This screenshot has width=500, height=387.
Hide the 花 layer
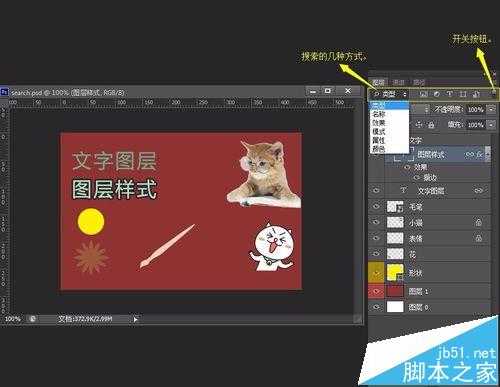pyautogui.click(x=376, y=254)
